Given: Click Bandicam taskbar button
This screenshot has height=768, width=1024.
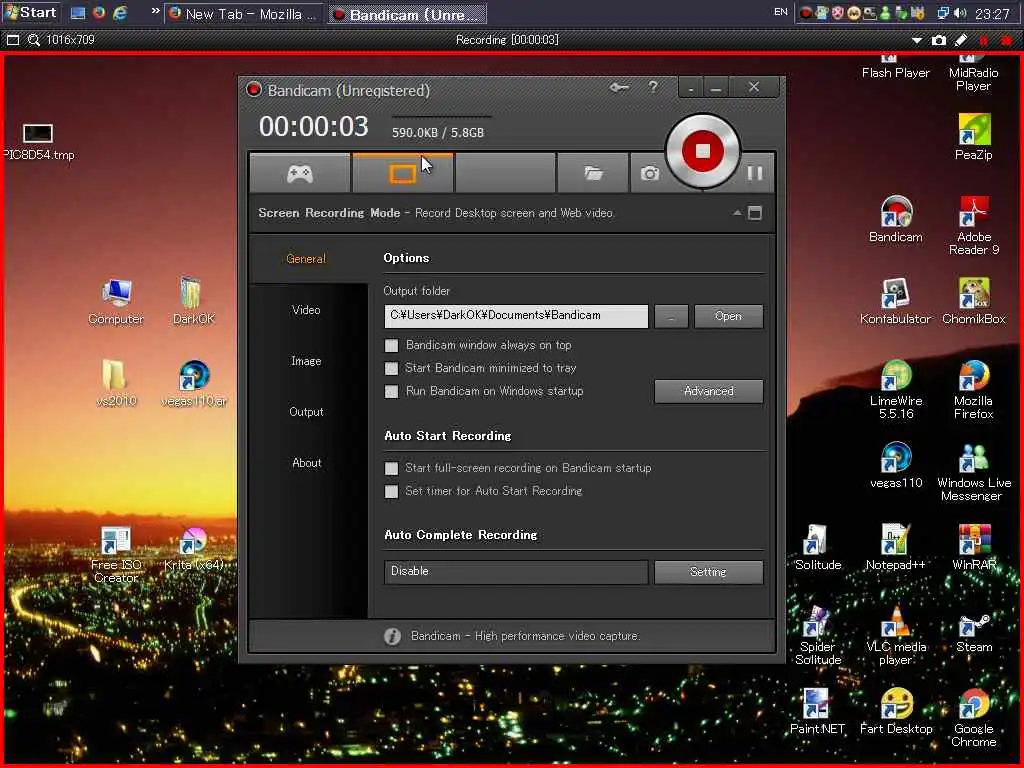Looking at the screenshot, I should pos(408,14).
